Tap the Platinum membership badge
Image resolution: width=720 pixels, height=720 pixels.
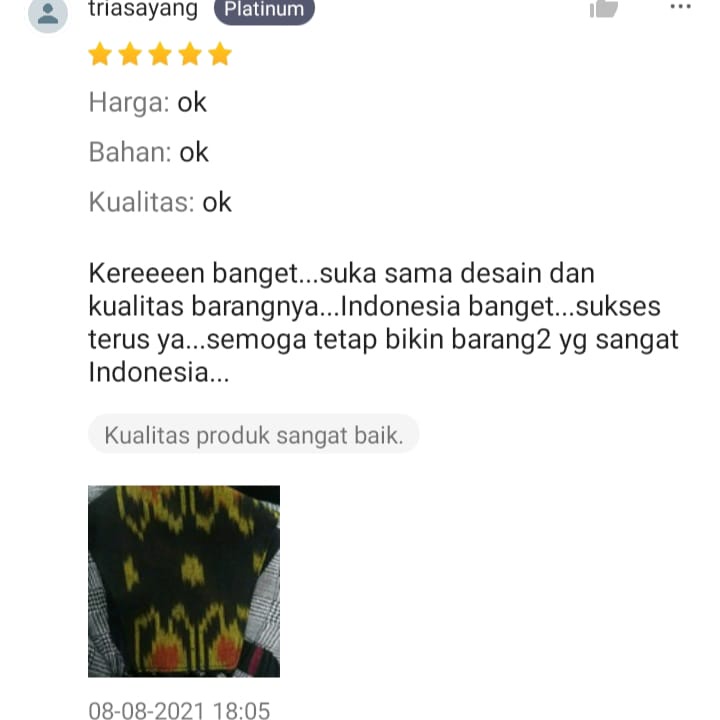pyautogui.click(x=264, y=10)
